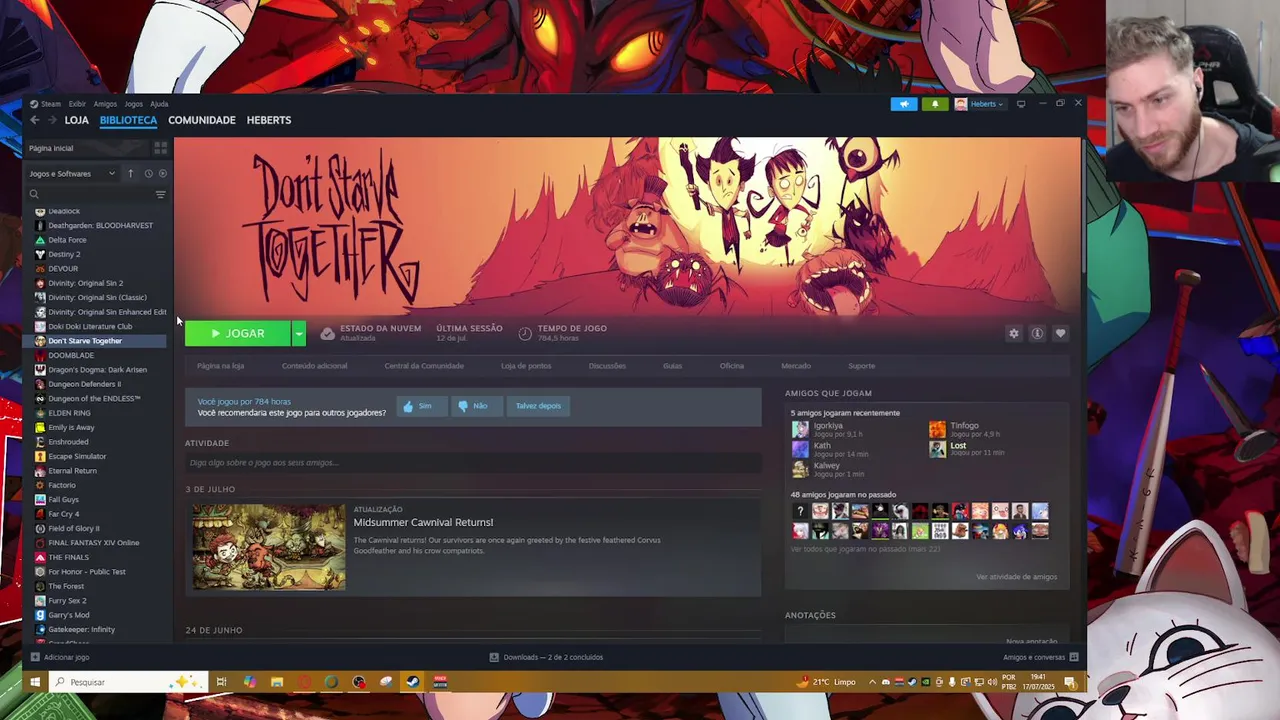The height and width of the screenshot is (720, 1280).
Task: Select DEVOUR in the library list
Action: pyautogui.click(x=63, y=269)
